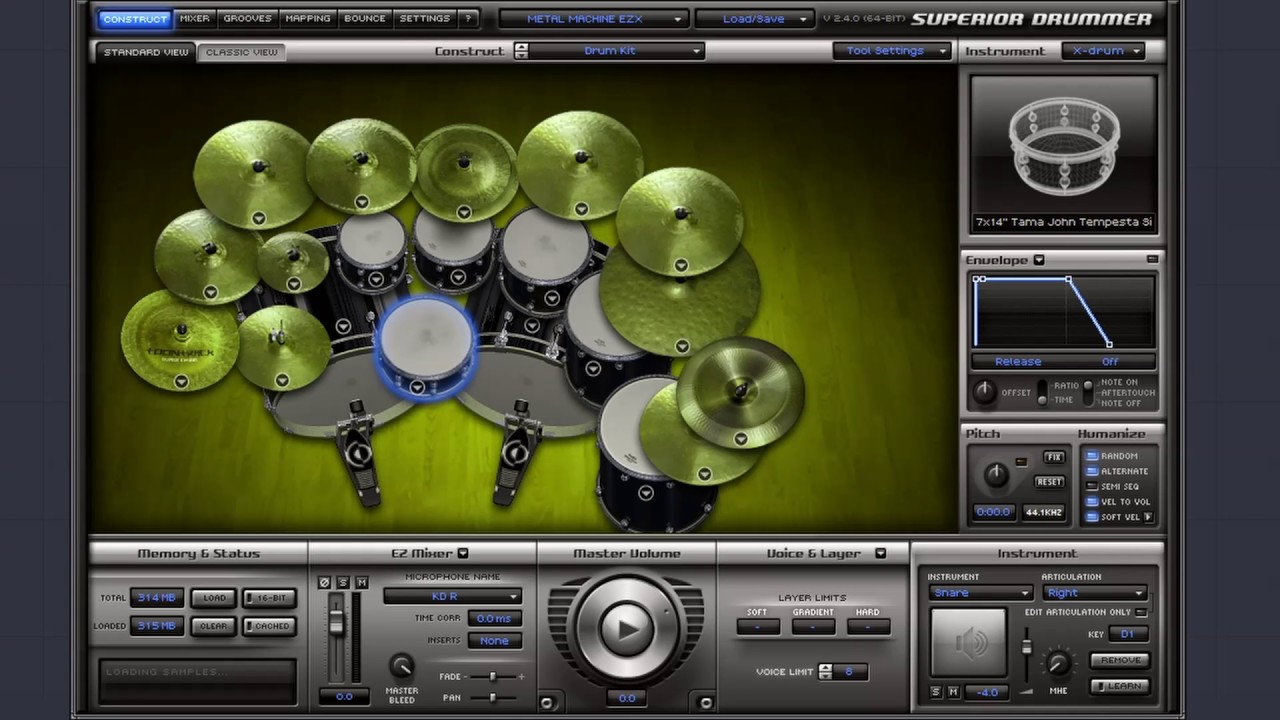Toggle Alternate humanize option
The image size is (1280, 720).
tap(1092, 471)
